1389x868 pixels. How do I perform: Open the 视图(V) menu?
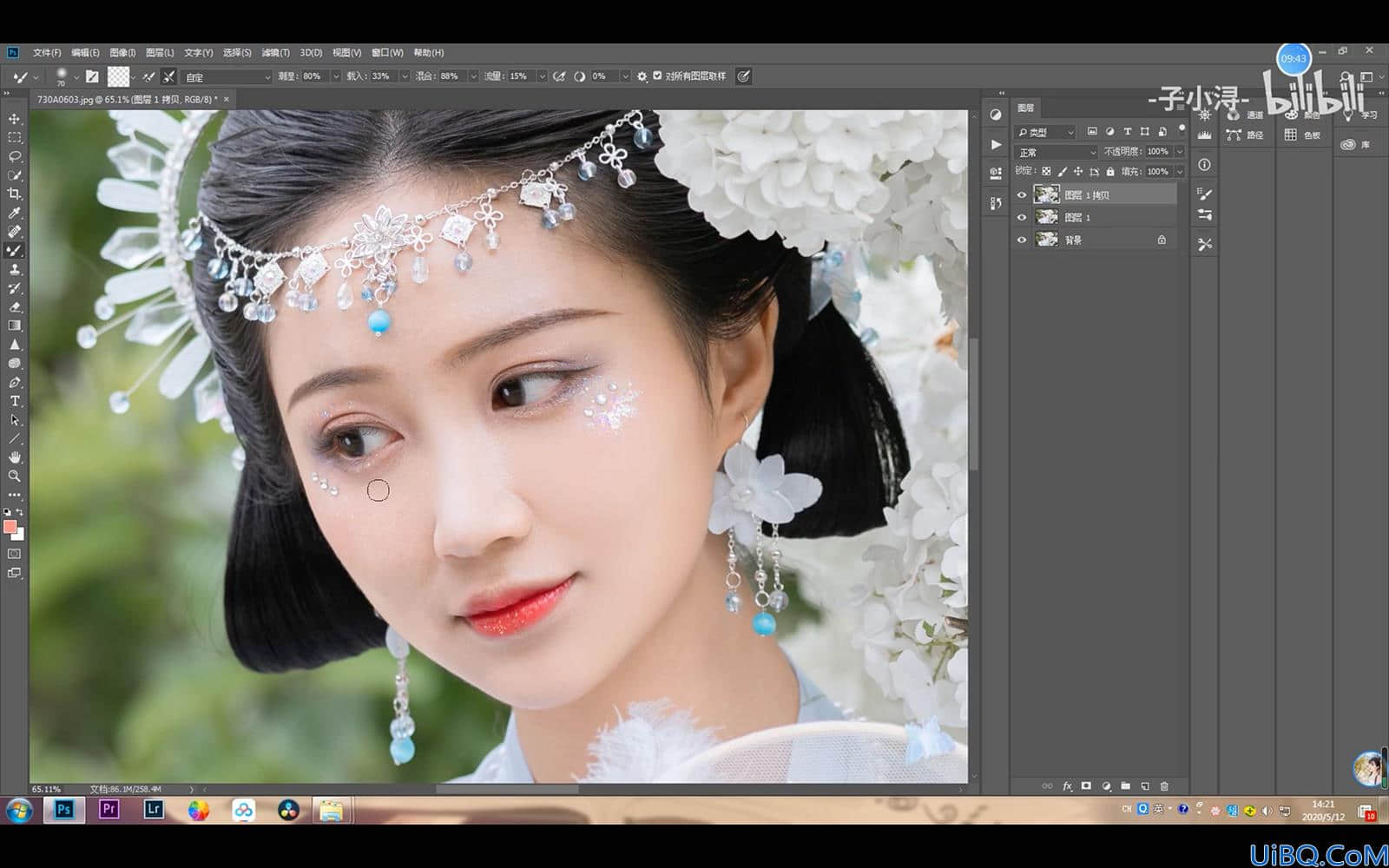click(x=347, y=53)
